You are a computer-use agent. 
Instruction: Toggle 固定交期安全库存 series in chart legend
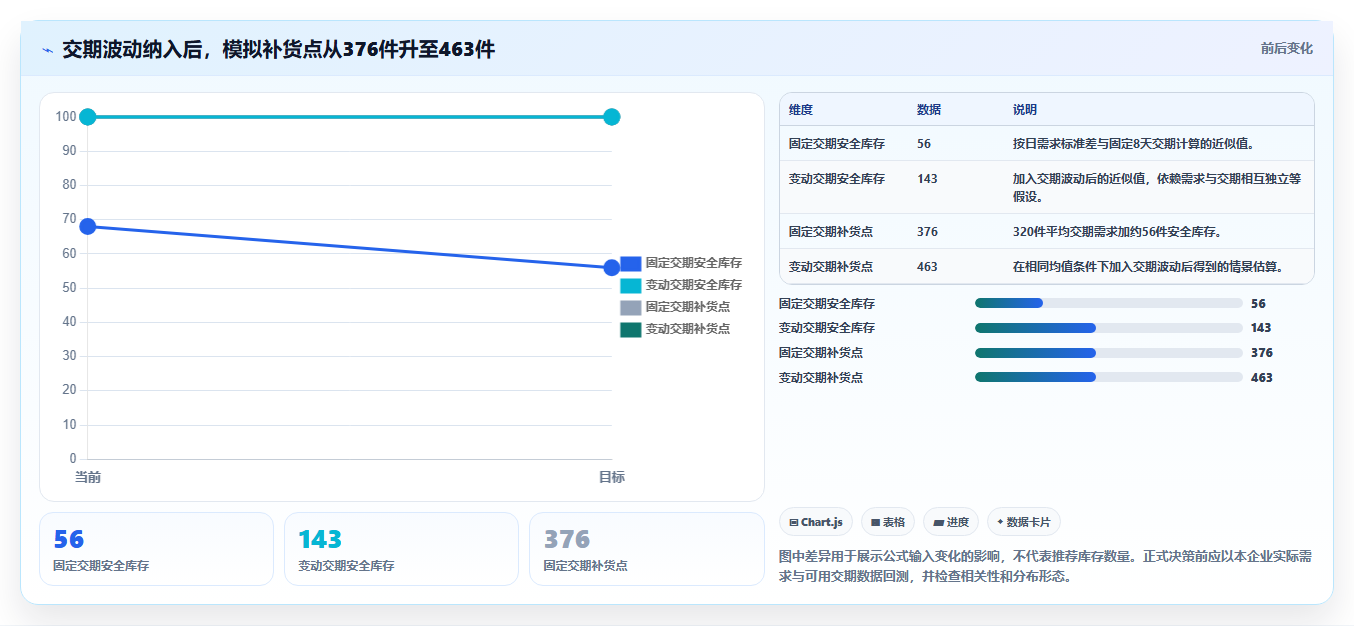click(x=680, y=263)
